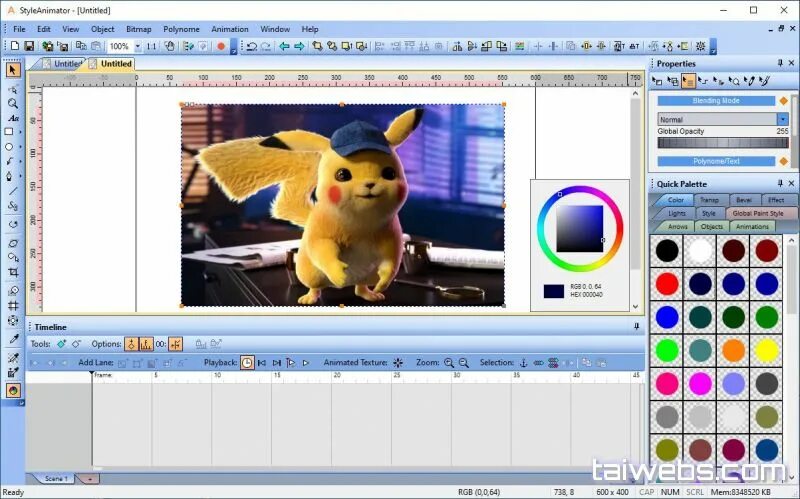Image resolution: width=800 pixels, height=499 pixels.
Task: Toggle first highlighted timeline Options button
Action: [131, 344]
